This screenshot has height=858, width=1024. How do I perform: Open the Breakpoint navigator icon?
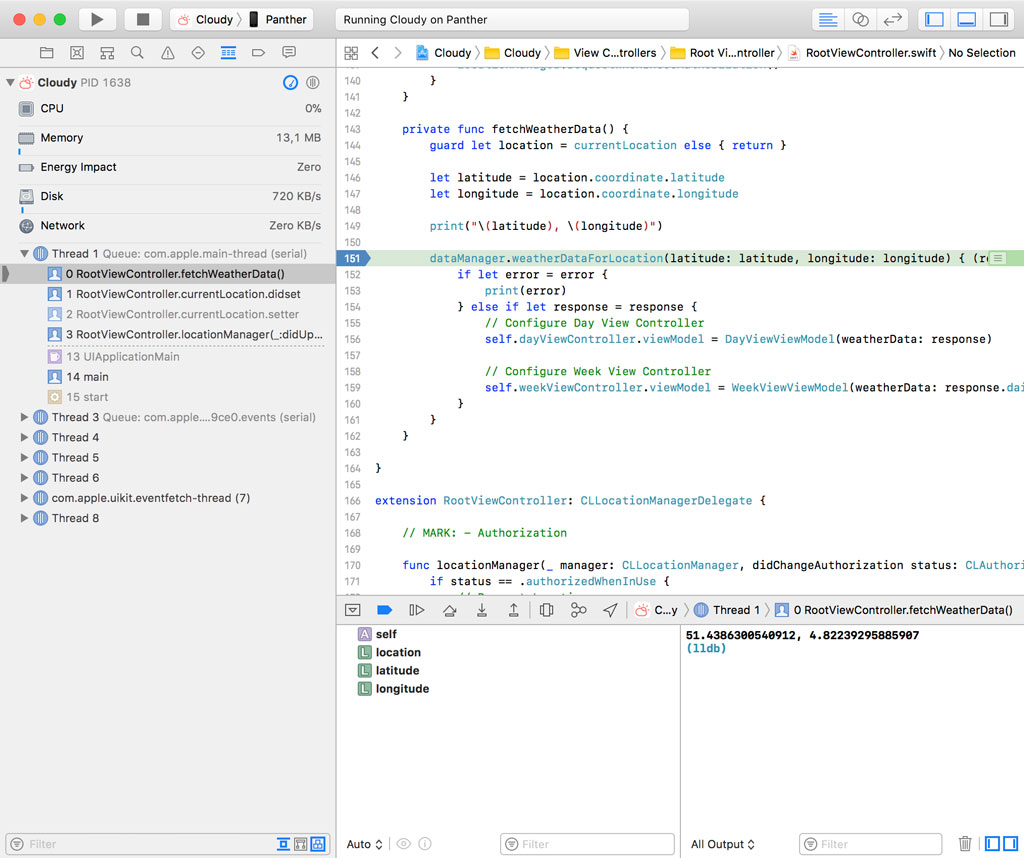[259, 53]
